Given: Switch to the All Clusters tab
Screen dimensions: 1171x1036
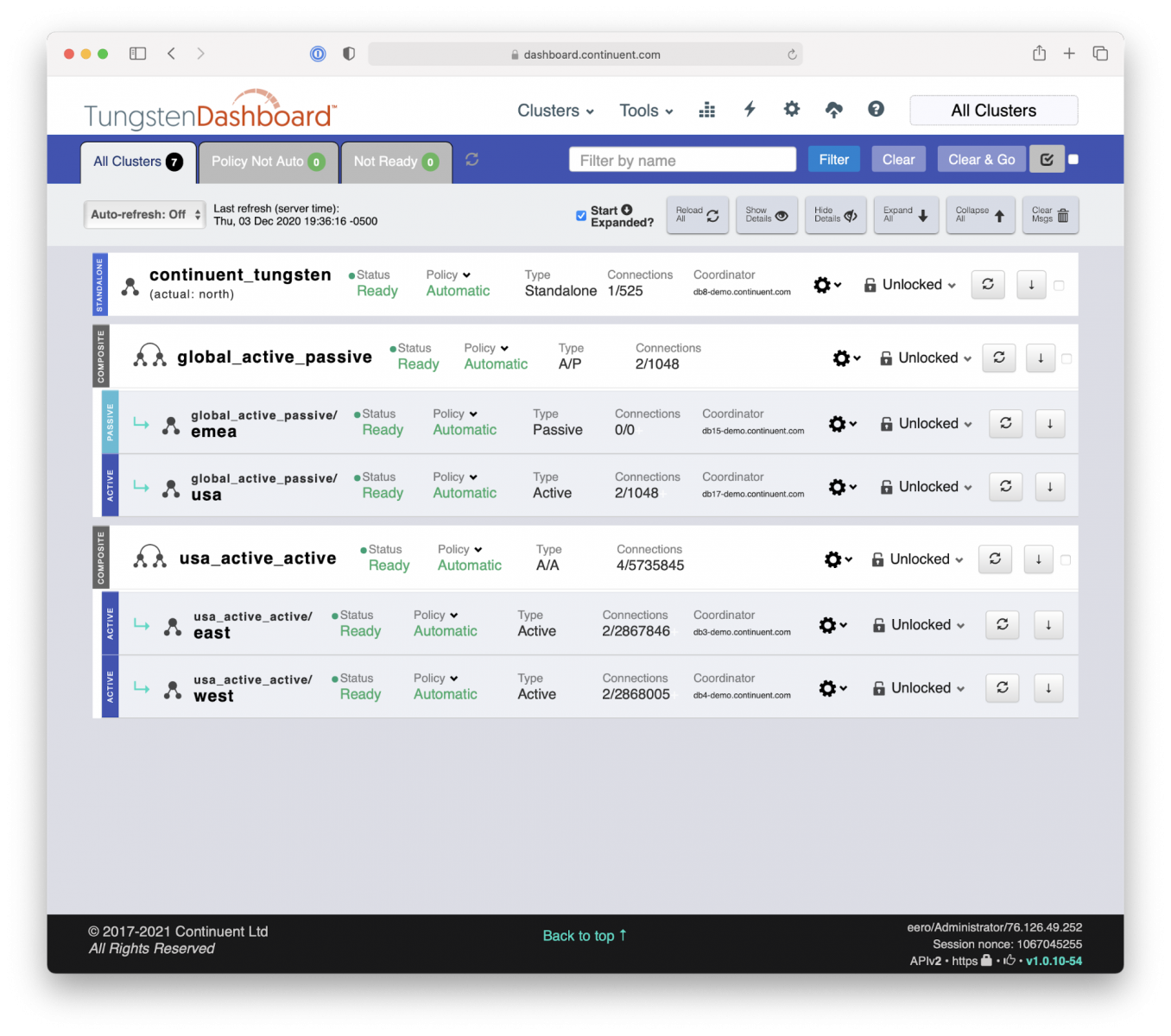Looking at the screenshot, I should (x=137, y=162).
